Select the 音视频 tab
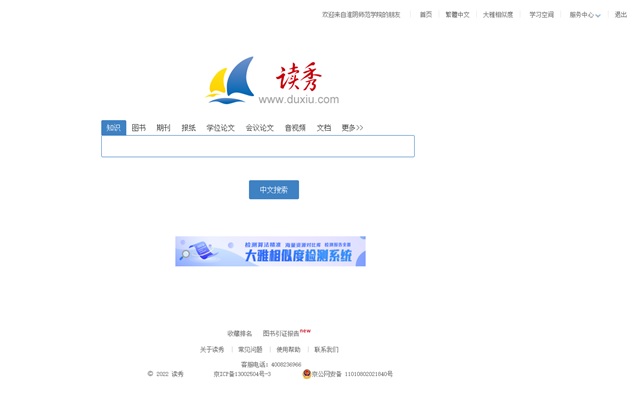 295,128
